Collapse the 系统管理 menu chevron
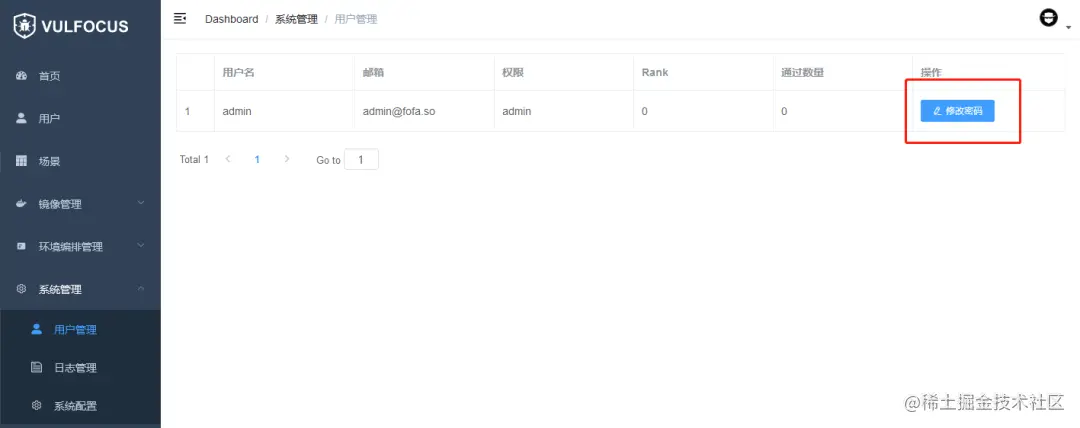This screenshot has height=428, width=1080. coord(141,289)
